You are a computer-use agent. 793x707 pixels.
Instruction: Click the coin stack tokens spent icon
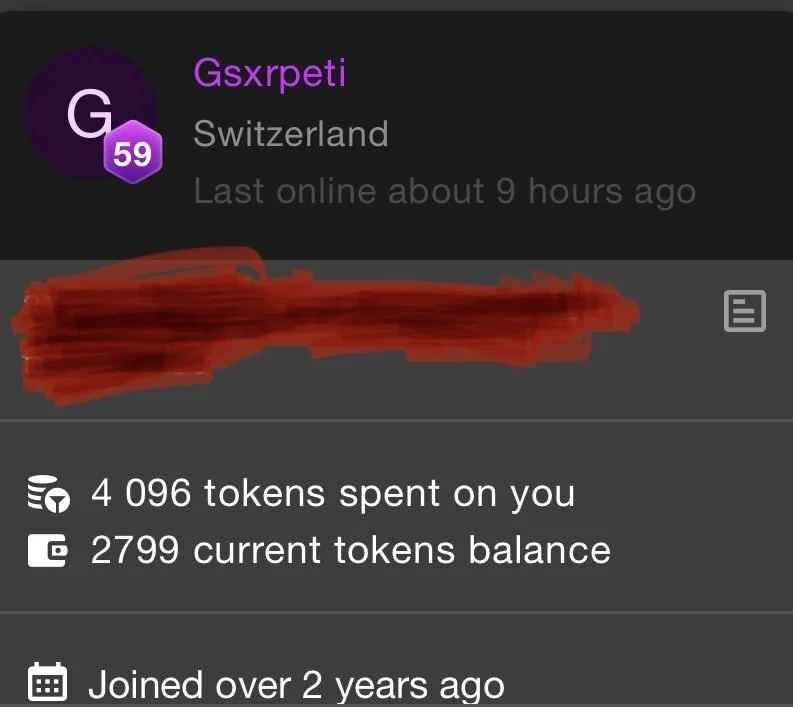47,494
